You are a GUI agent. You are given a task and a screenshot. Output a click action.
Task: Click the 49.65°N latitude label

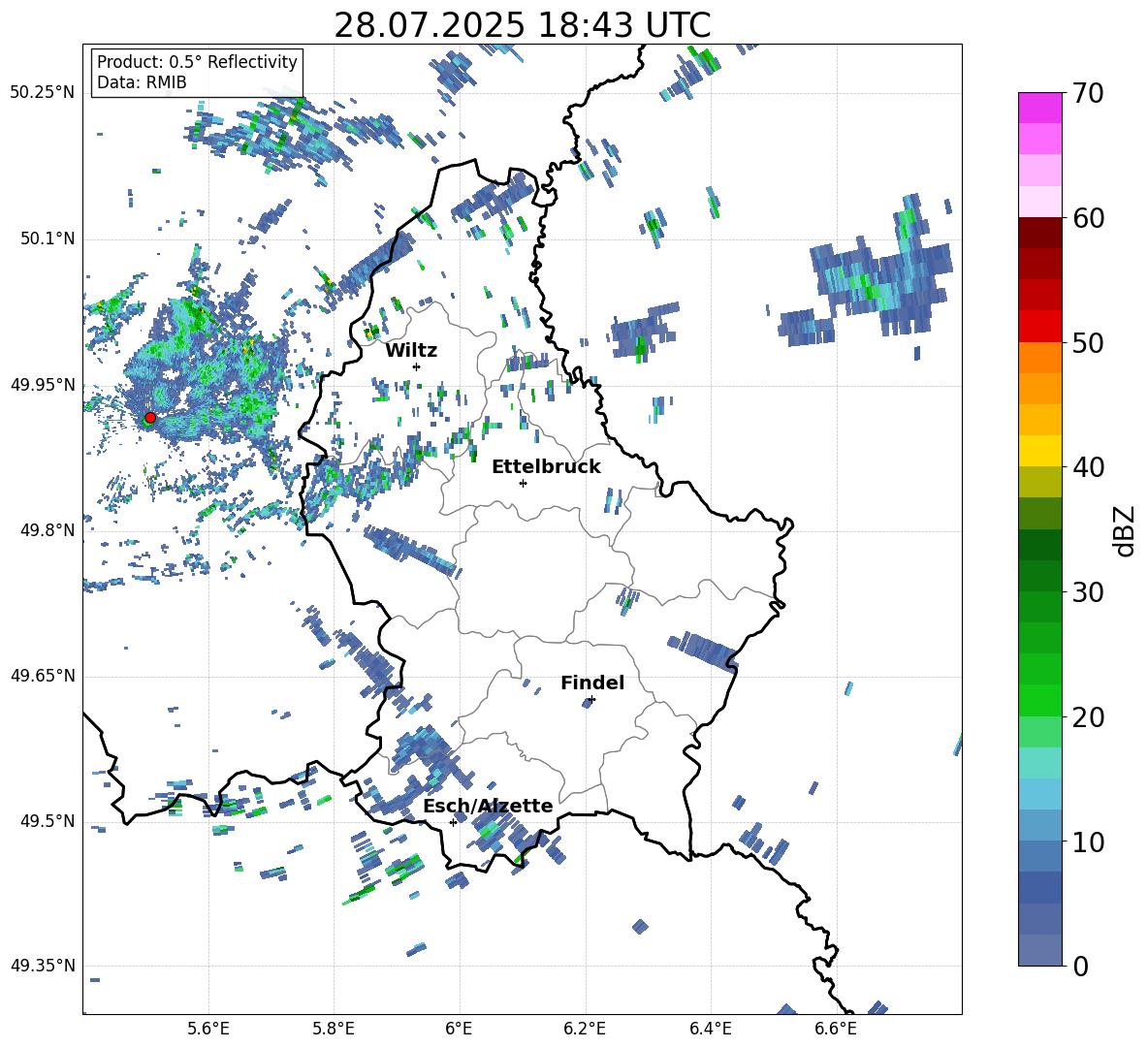tap(43, 675)
